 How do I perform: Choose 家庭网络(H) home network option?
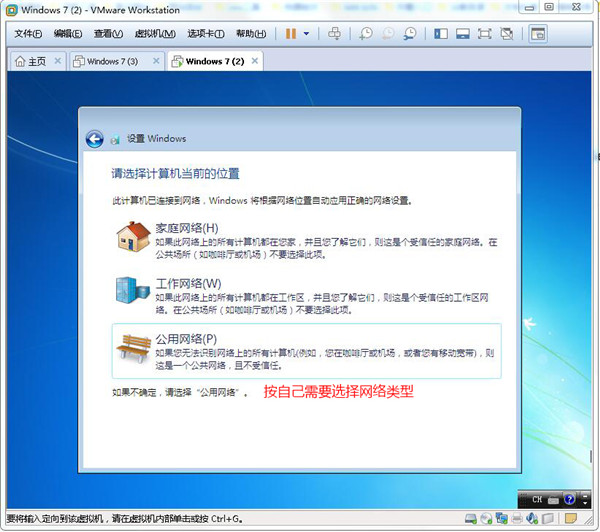(307, 240)
